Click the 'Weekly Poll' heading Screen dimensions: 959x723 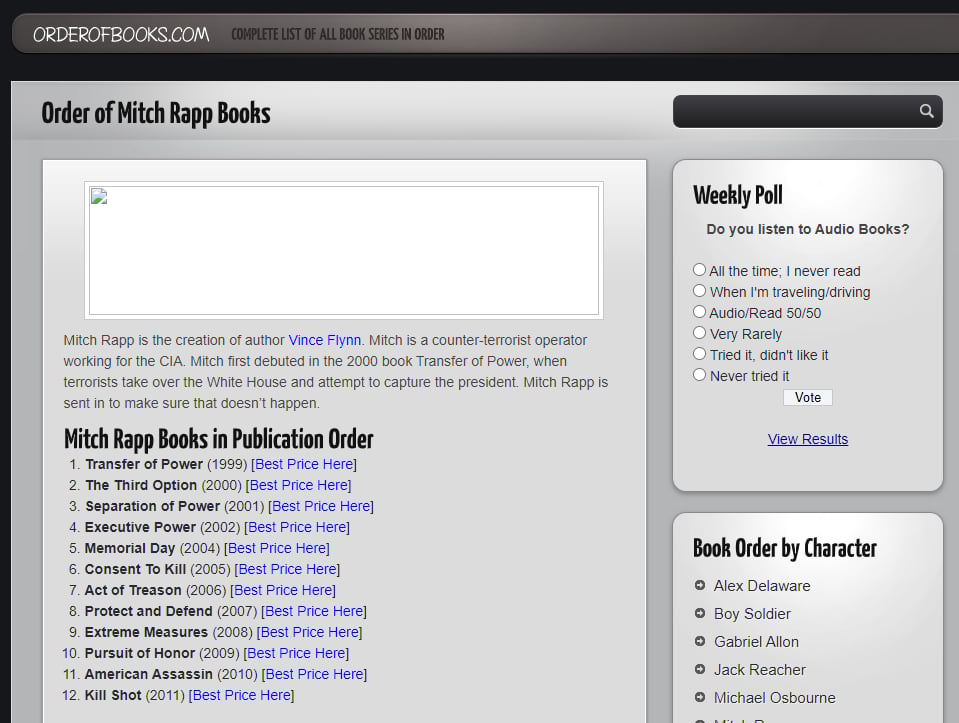738,195
